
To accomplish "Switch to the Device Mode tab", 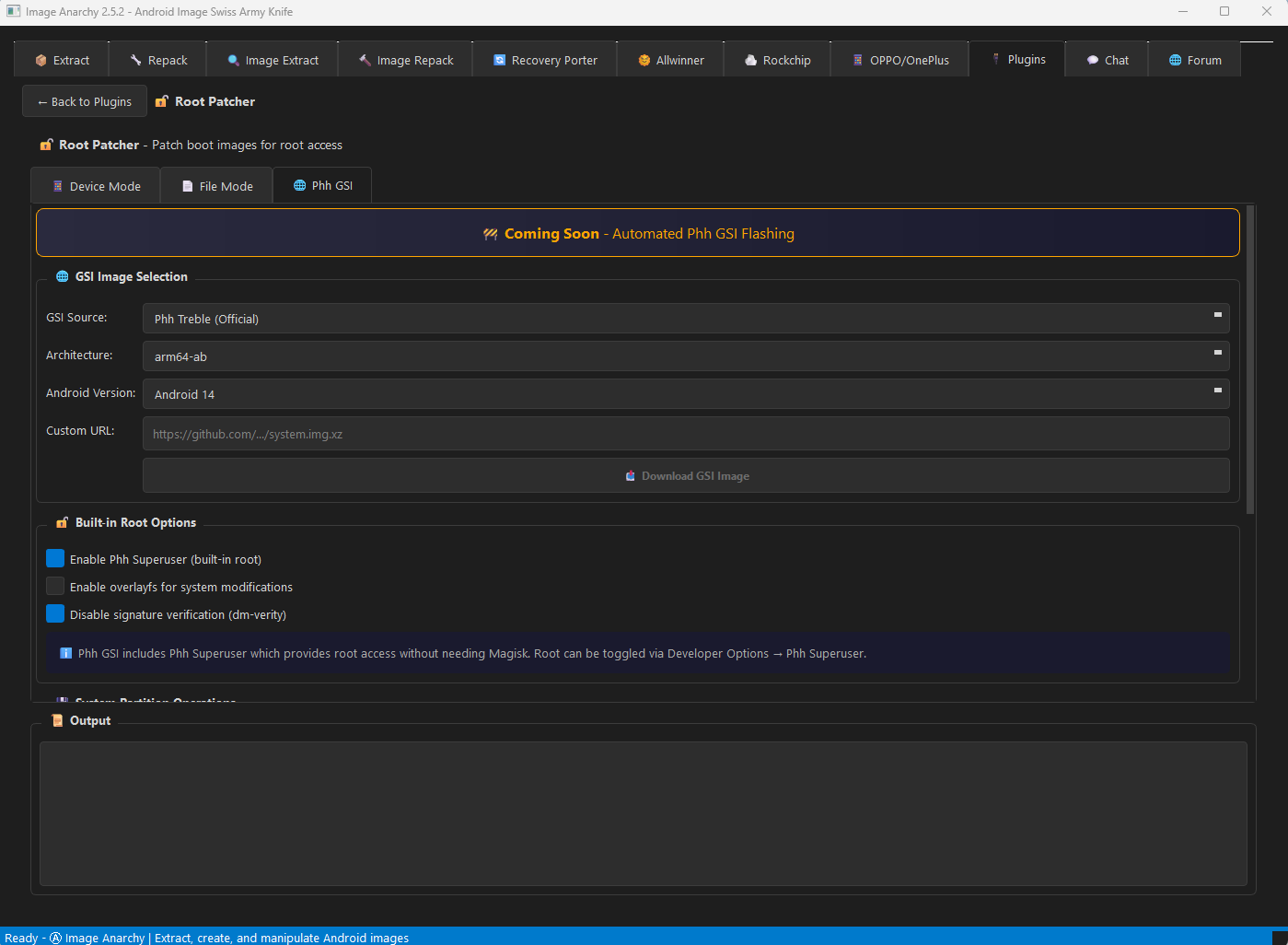I will (95, 185).
